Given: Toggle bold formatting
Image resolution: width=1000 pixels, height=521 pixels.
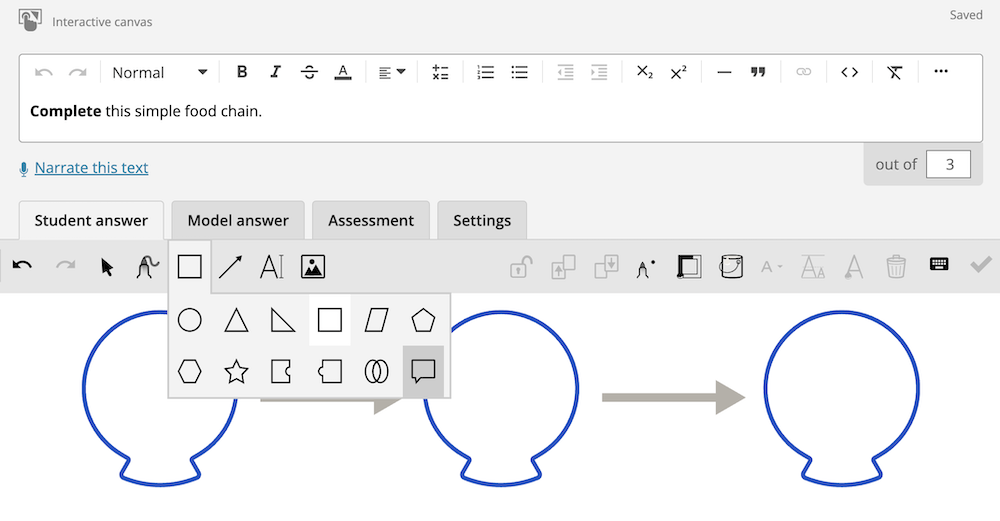Looking at the screenshot, I should [242, 72].
